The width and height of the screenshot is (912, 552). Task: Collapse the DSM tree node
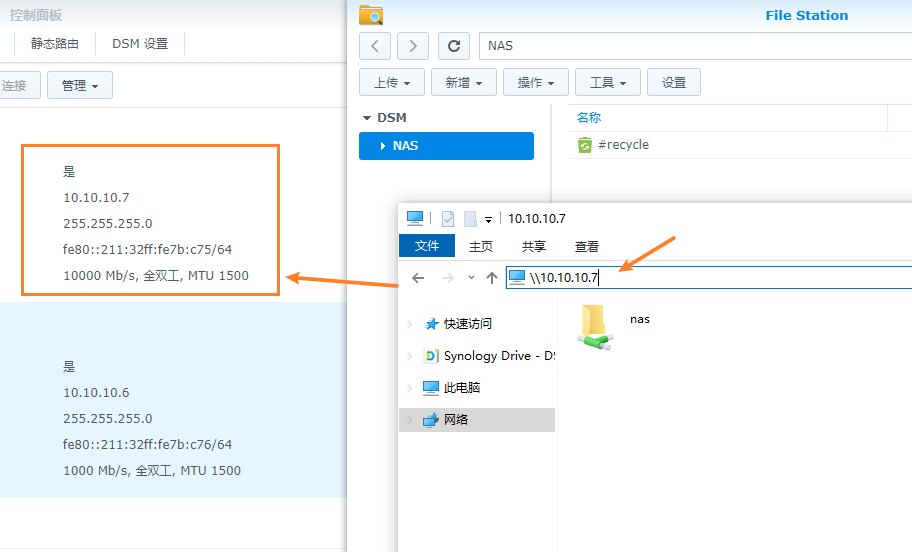coord(366,118)
